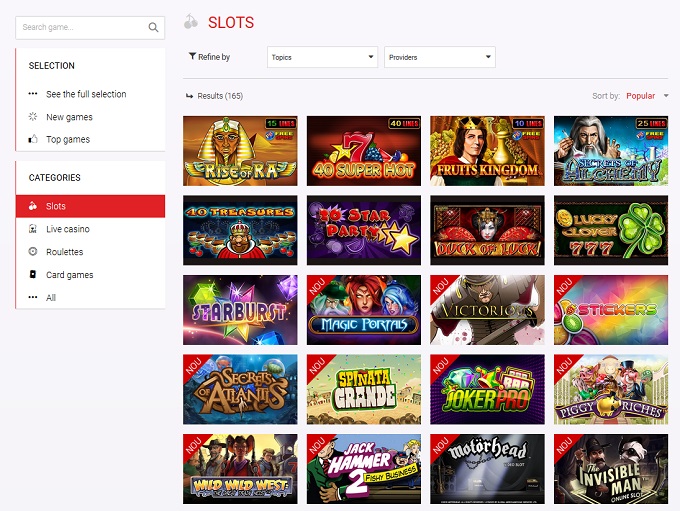The height and width of the screenshot is (511, 680).
Task: Click the Card games icon
Action: [x=33, y=275]
